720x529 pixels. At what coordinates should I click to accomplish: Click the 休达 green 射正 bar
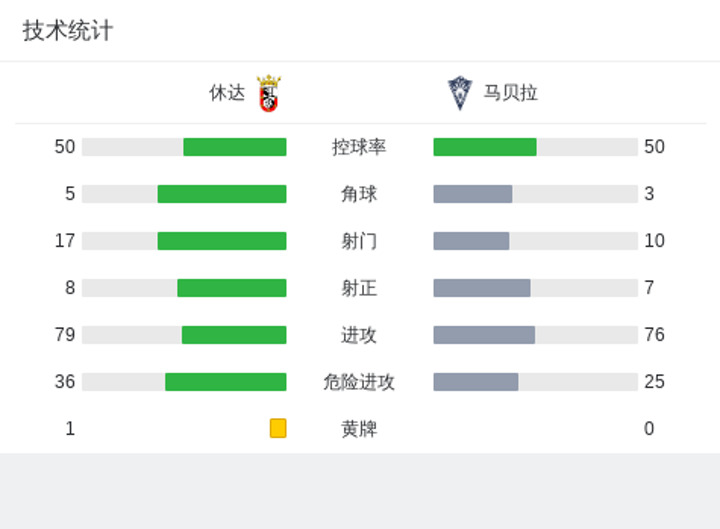click(232, 288)
